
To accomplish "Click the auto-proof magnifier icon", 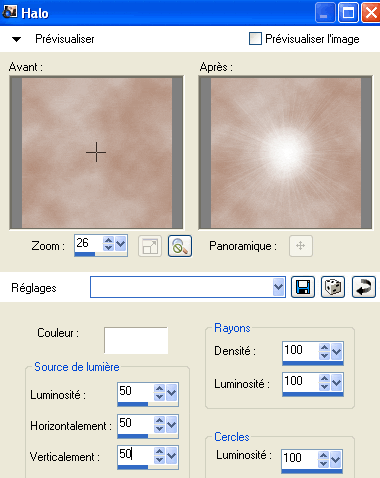I will point(180,246).
